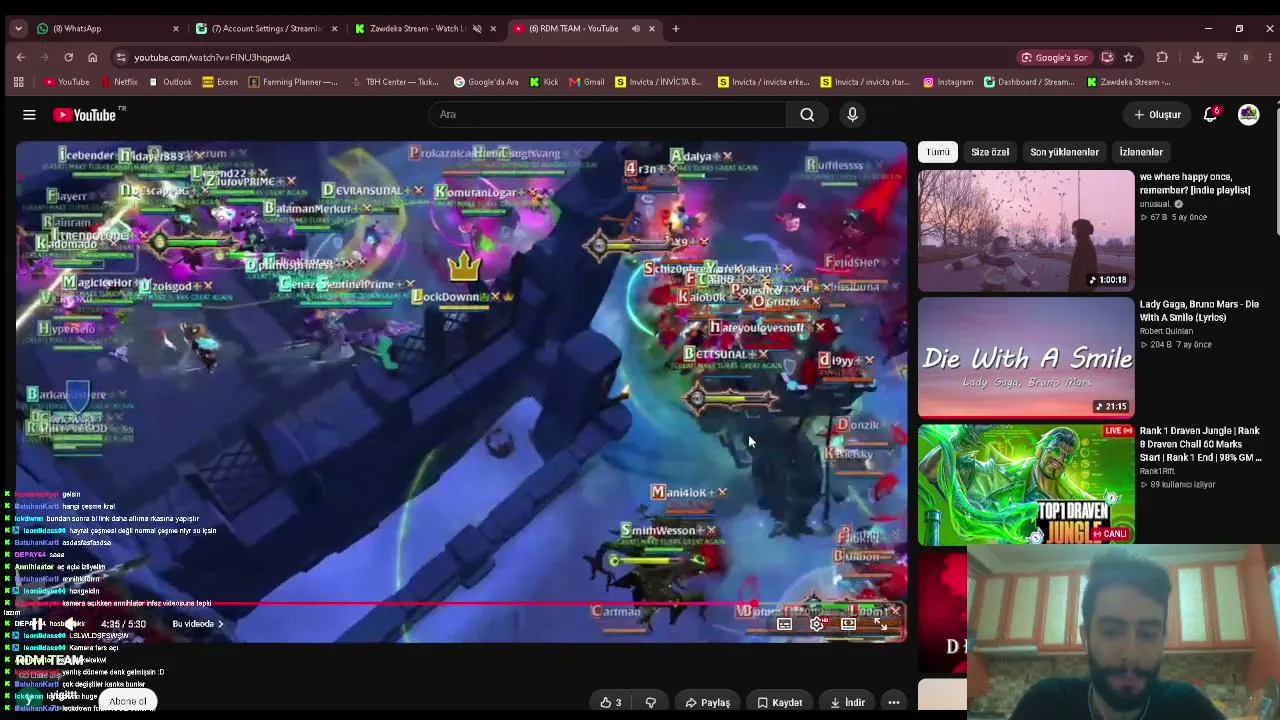
Task: Open YouTube notifications bell
Action: (1210, 115)
